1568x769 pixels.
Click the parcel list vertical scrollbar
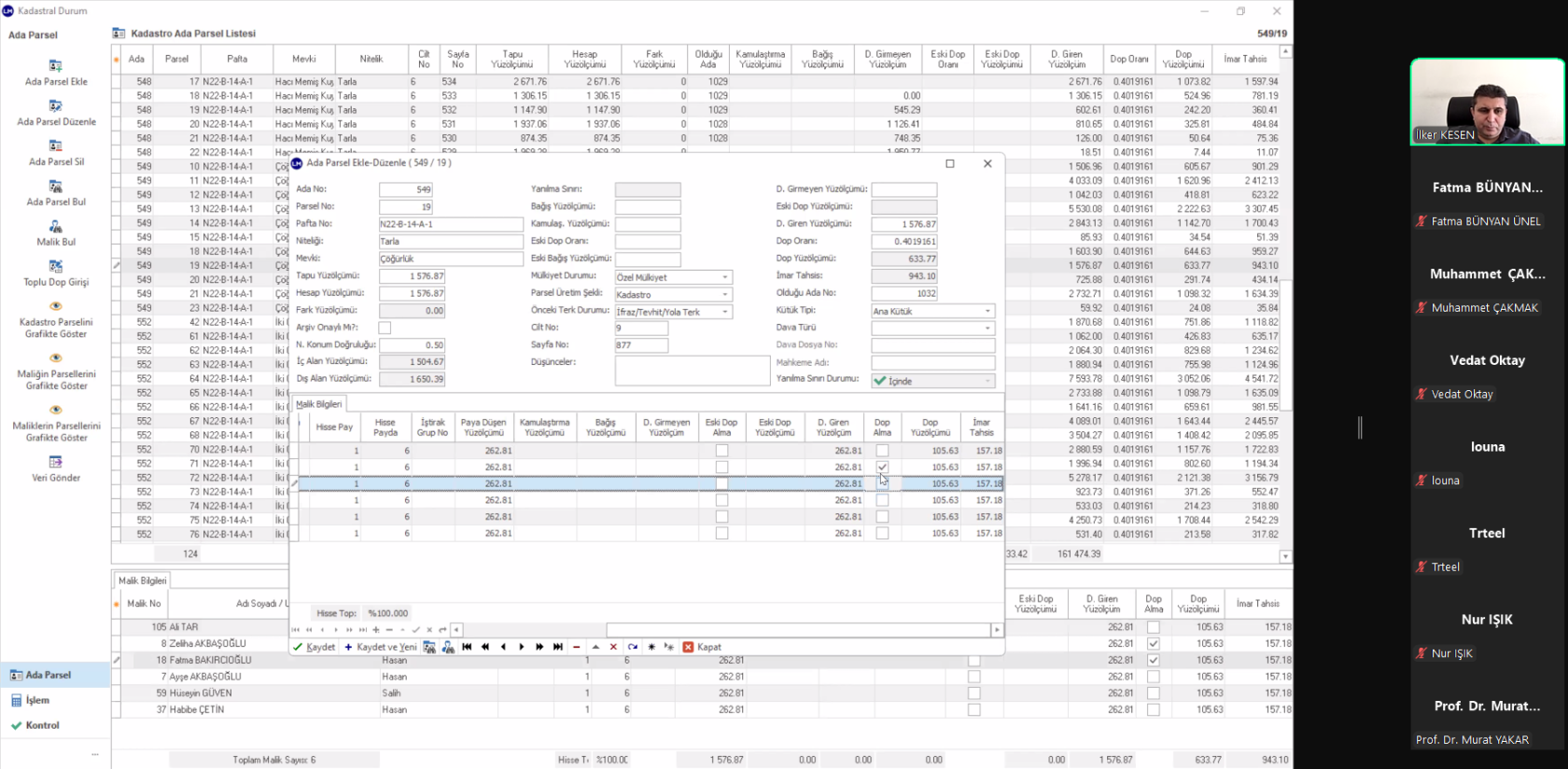click(1285, 304)
